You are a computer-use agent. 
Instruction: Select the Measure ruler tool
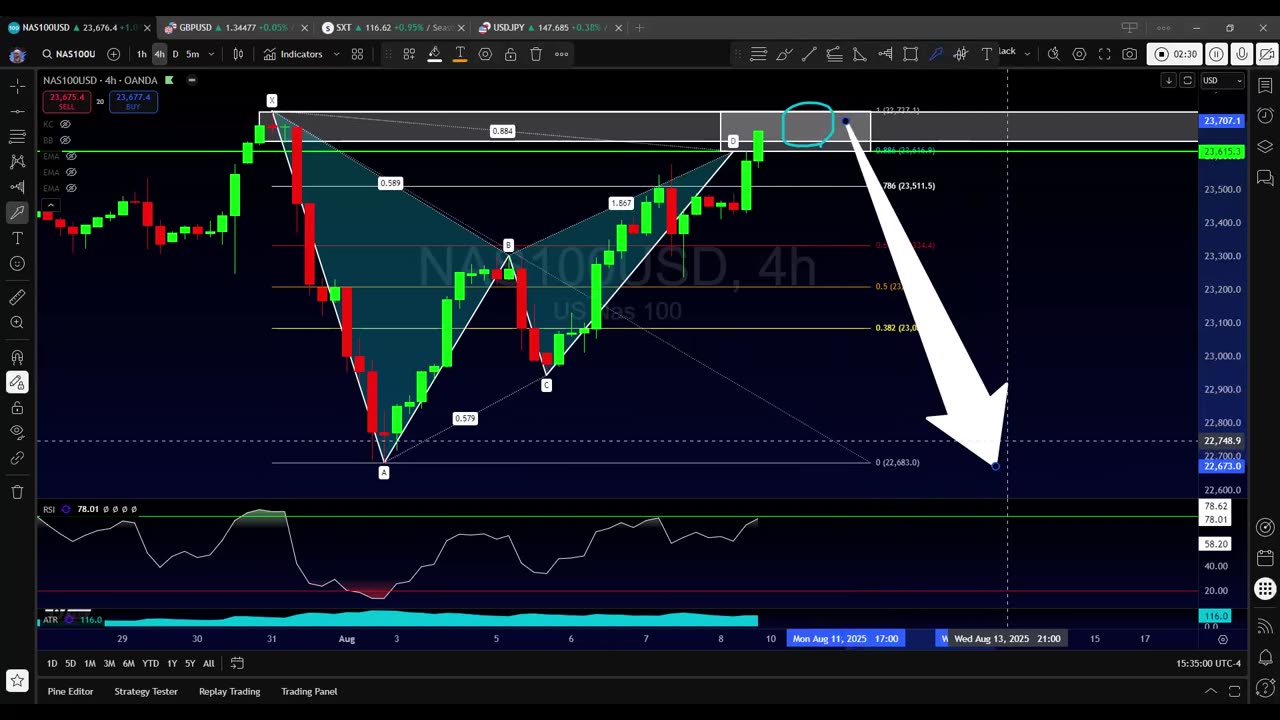[17, 298]
